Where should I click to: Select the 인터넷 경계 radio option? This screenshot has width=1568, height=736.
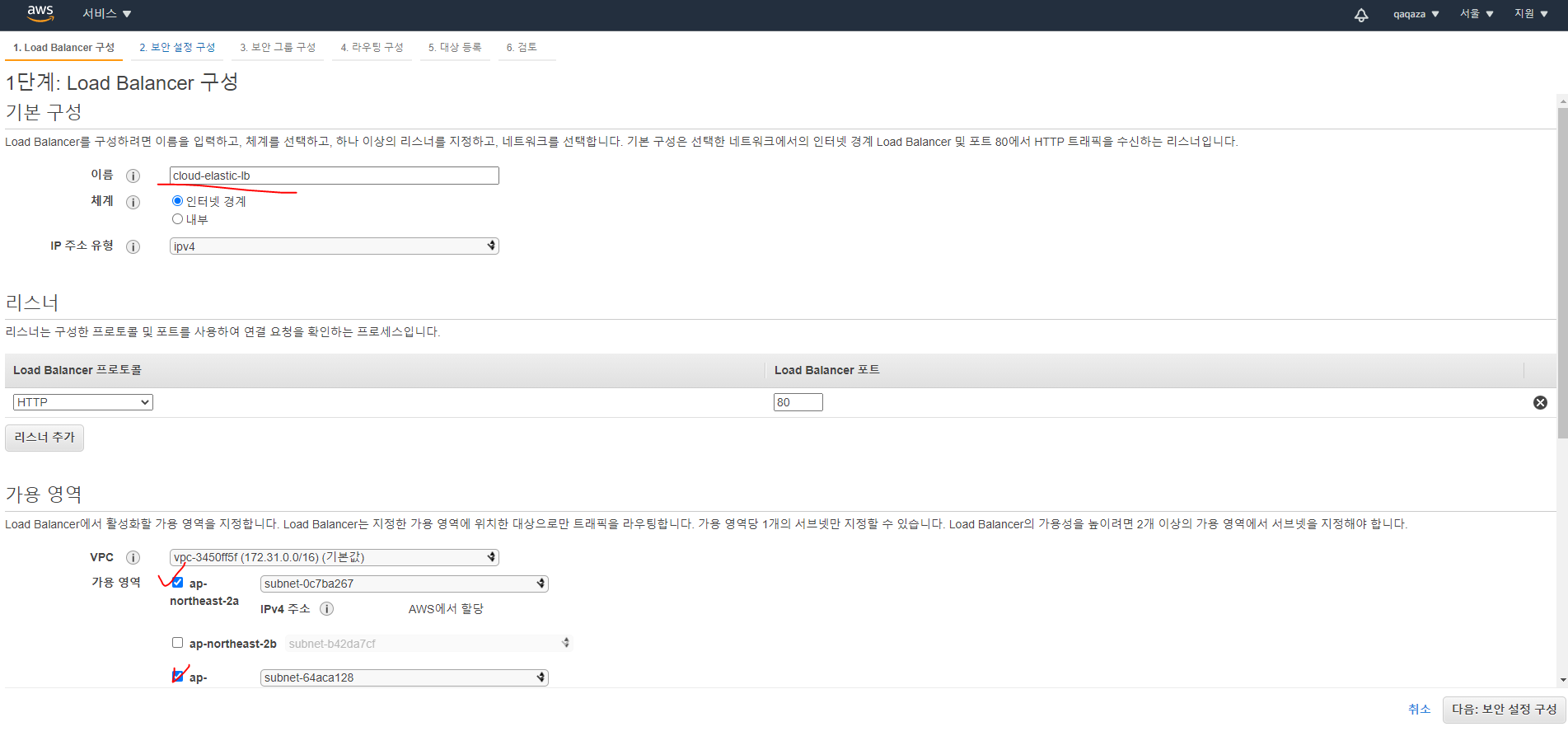click(x=177, y=201)
